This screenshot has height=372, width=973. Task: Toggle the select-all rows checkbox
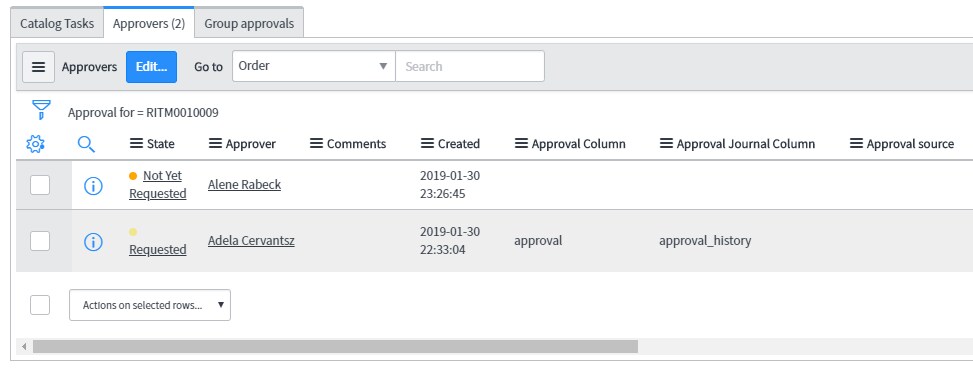point(40,304)
